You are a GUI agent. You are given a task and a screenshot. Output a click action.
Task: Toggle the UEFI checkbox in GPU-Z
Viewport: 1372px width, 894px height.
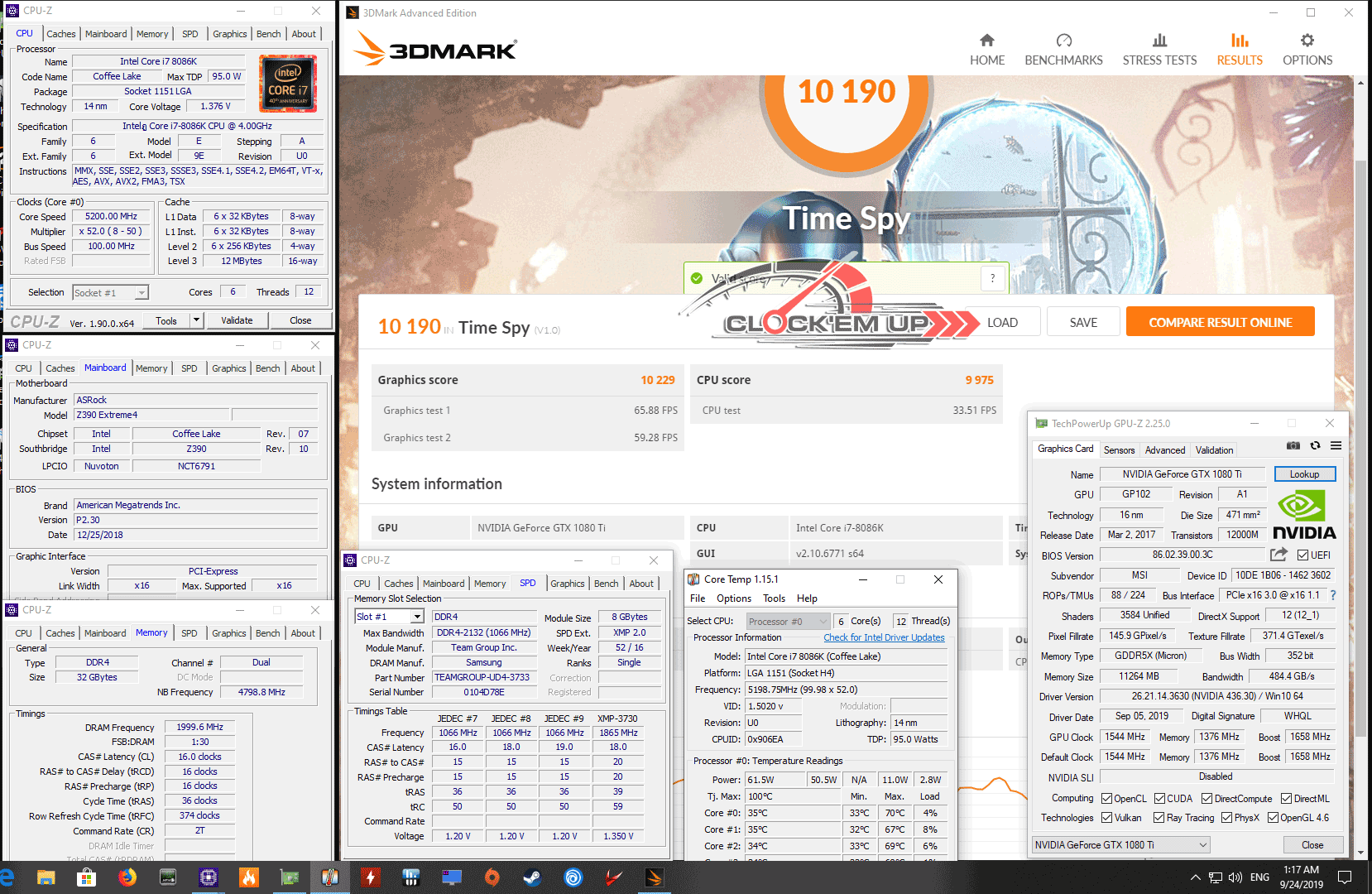[1303, 555]
